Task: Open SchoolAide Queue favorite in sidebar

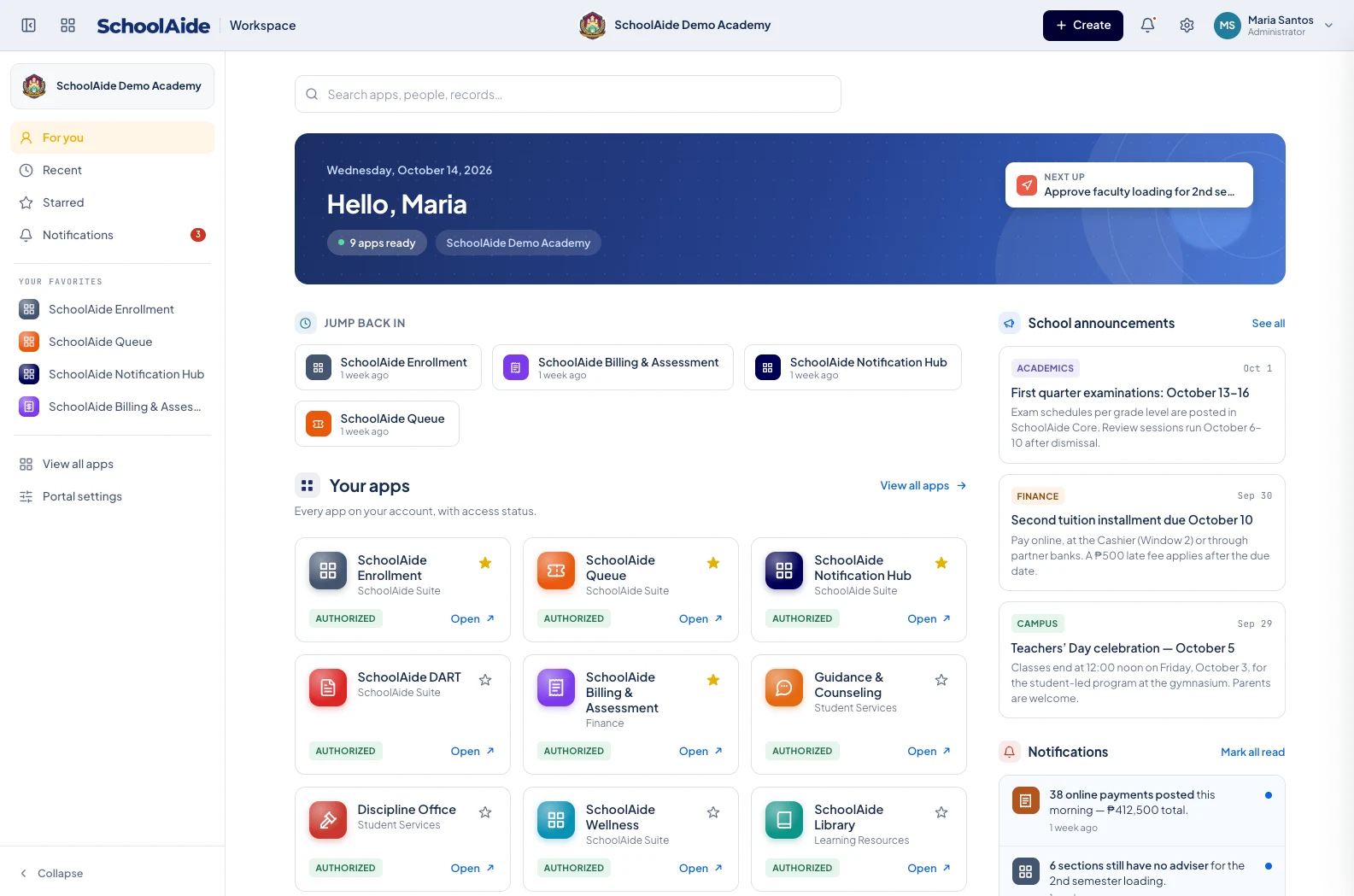Action: (x=112, y=342)
